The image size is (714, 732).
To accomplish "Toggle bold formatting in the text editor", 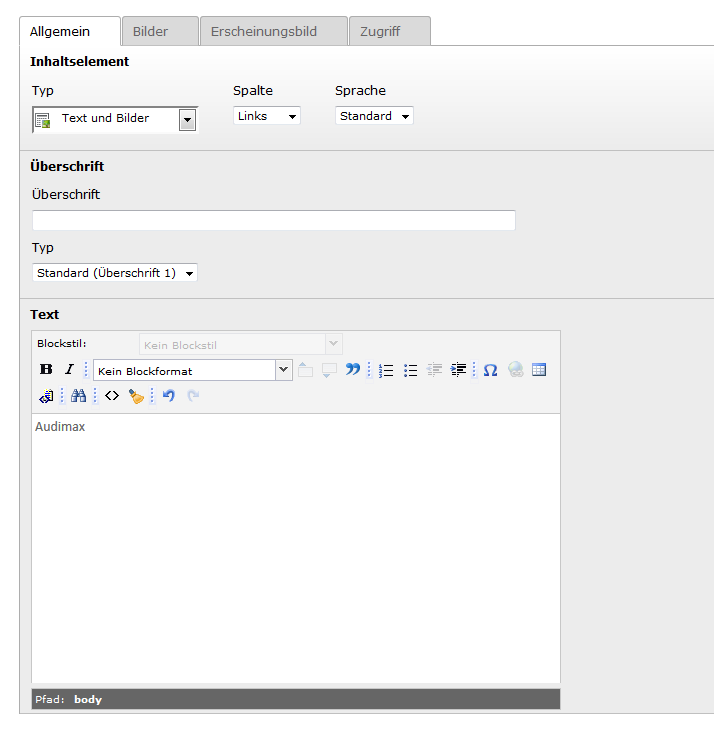I will click(46, 370).
